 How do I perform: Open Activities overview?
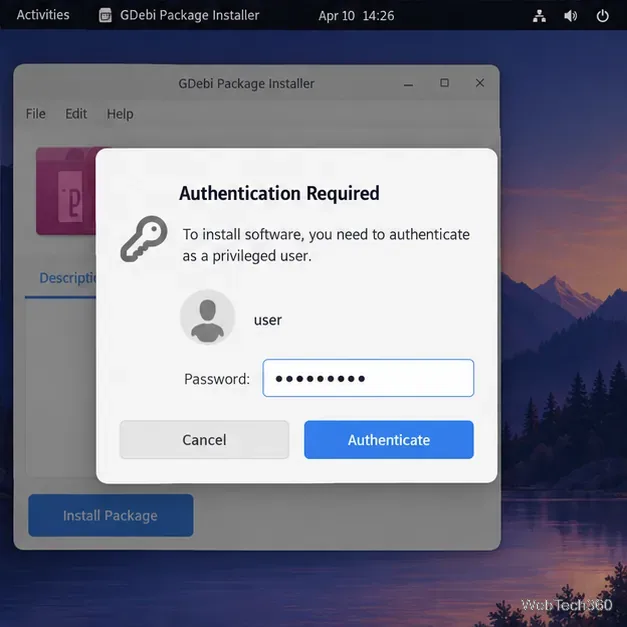(x=43, y=15)
